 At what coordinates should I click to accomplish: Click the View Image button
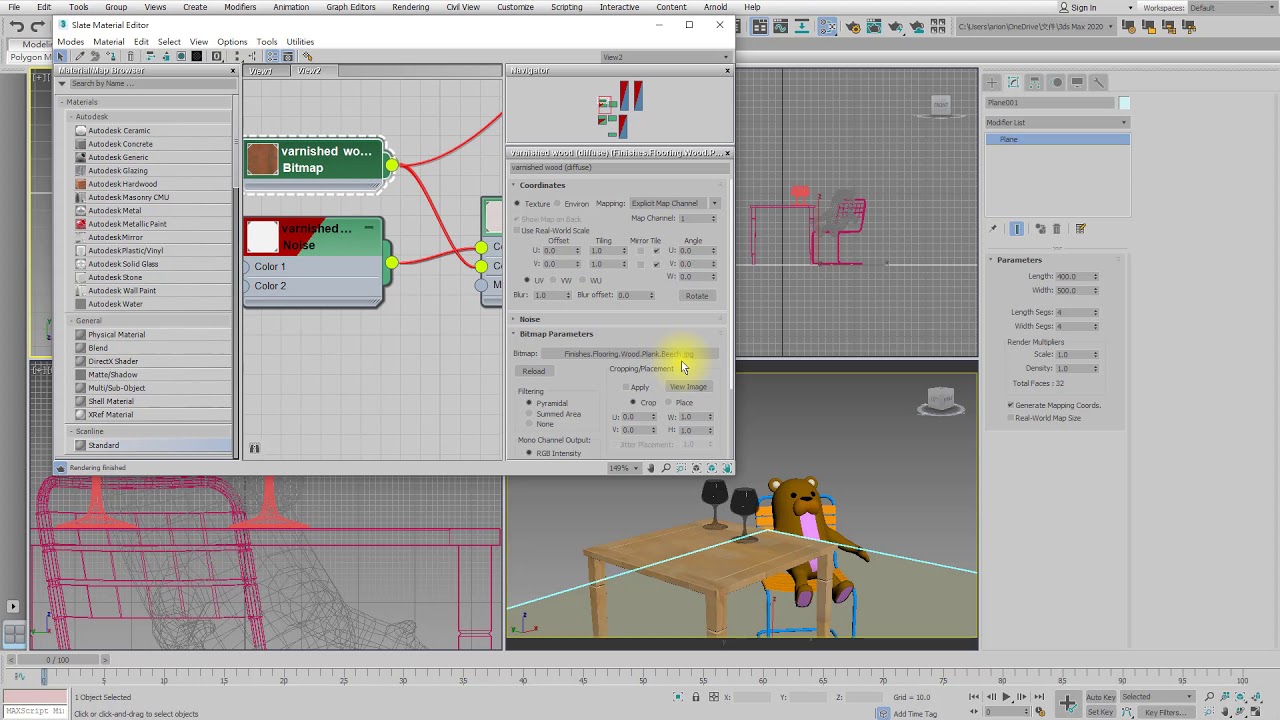click(688, 387)
